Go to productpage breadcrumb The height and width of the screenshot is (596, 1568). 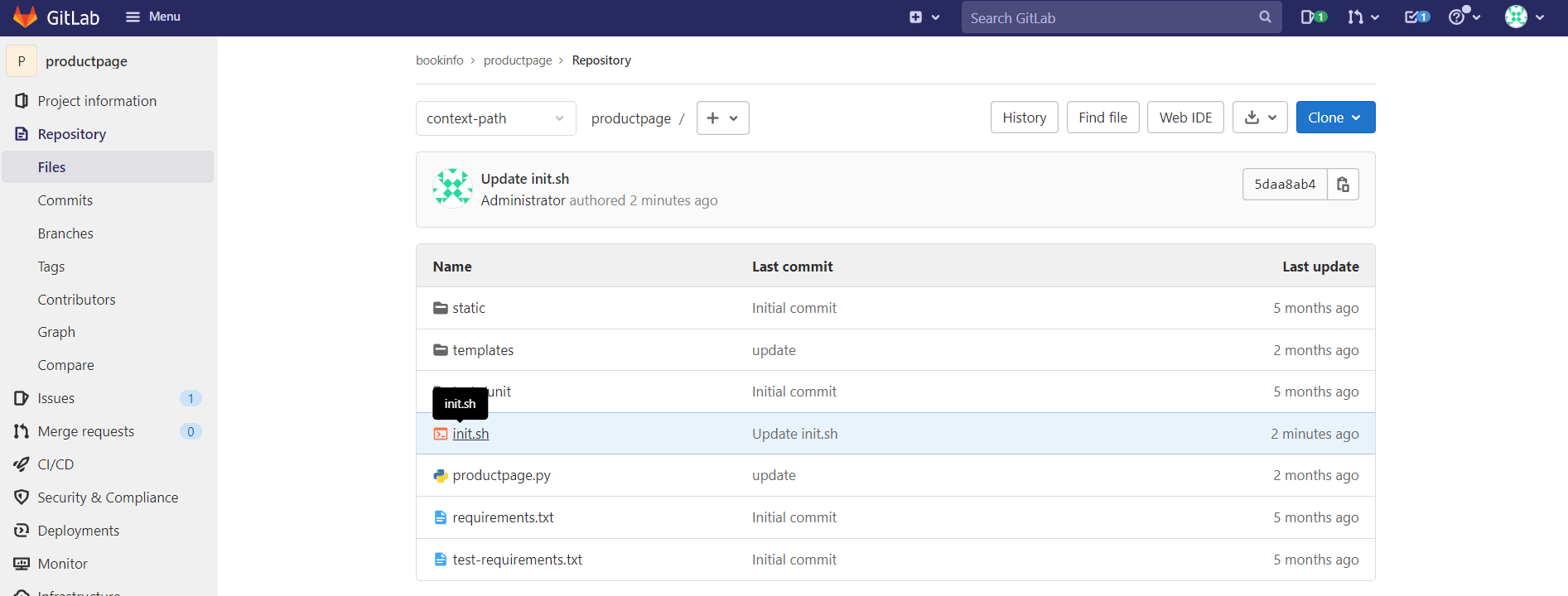tap(518, 60)
